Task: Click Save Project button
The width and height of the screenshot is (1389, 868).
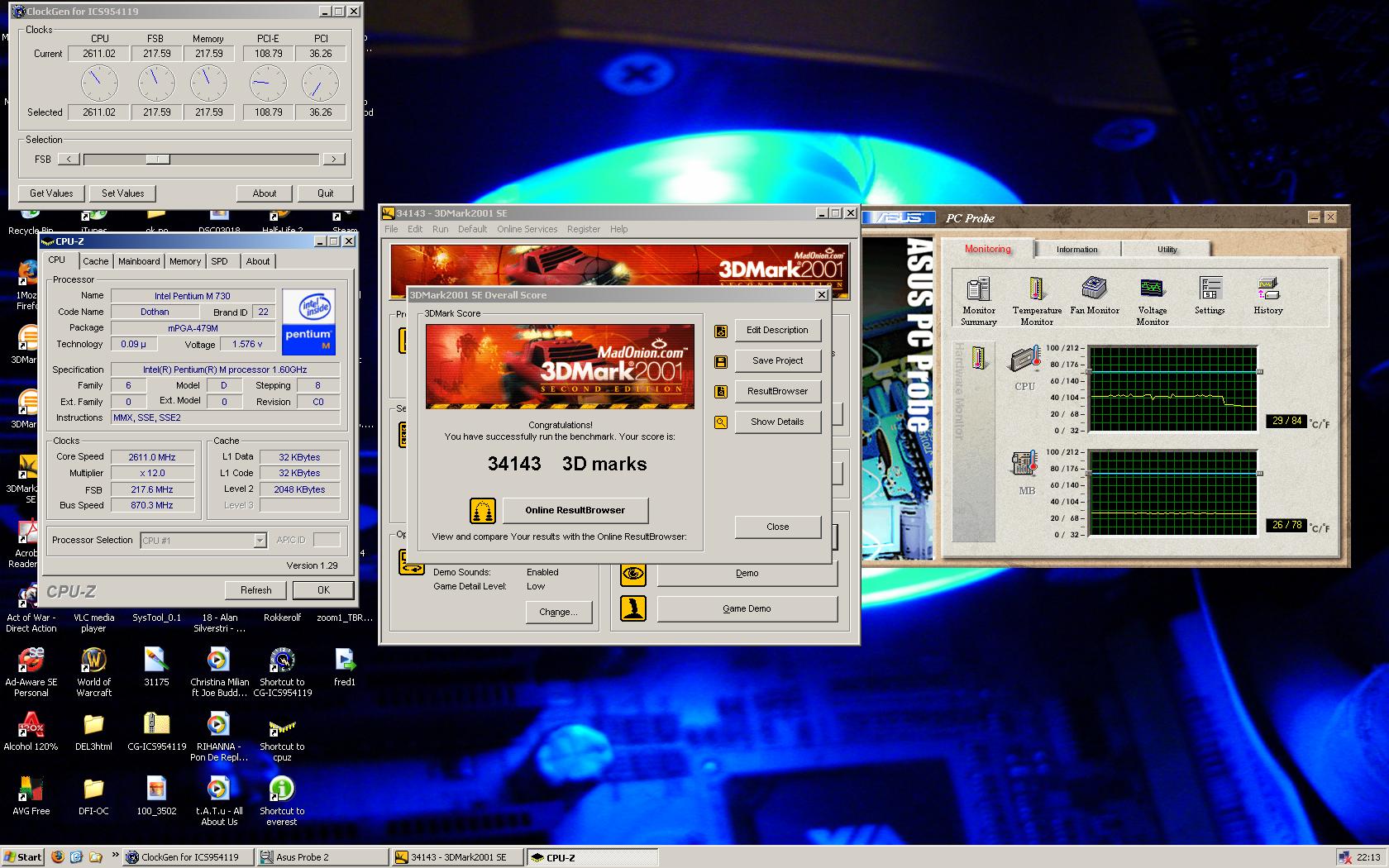Action: pos(777,360)
